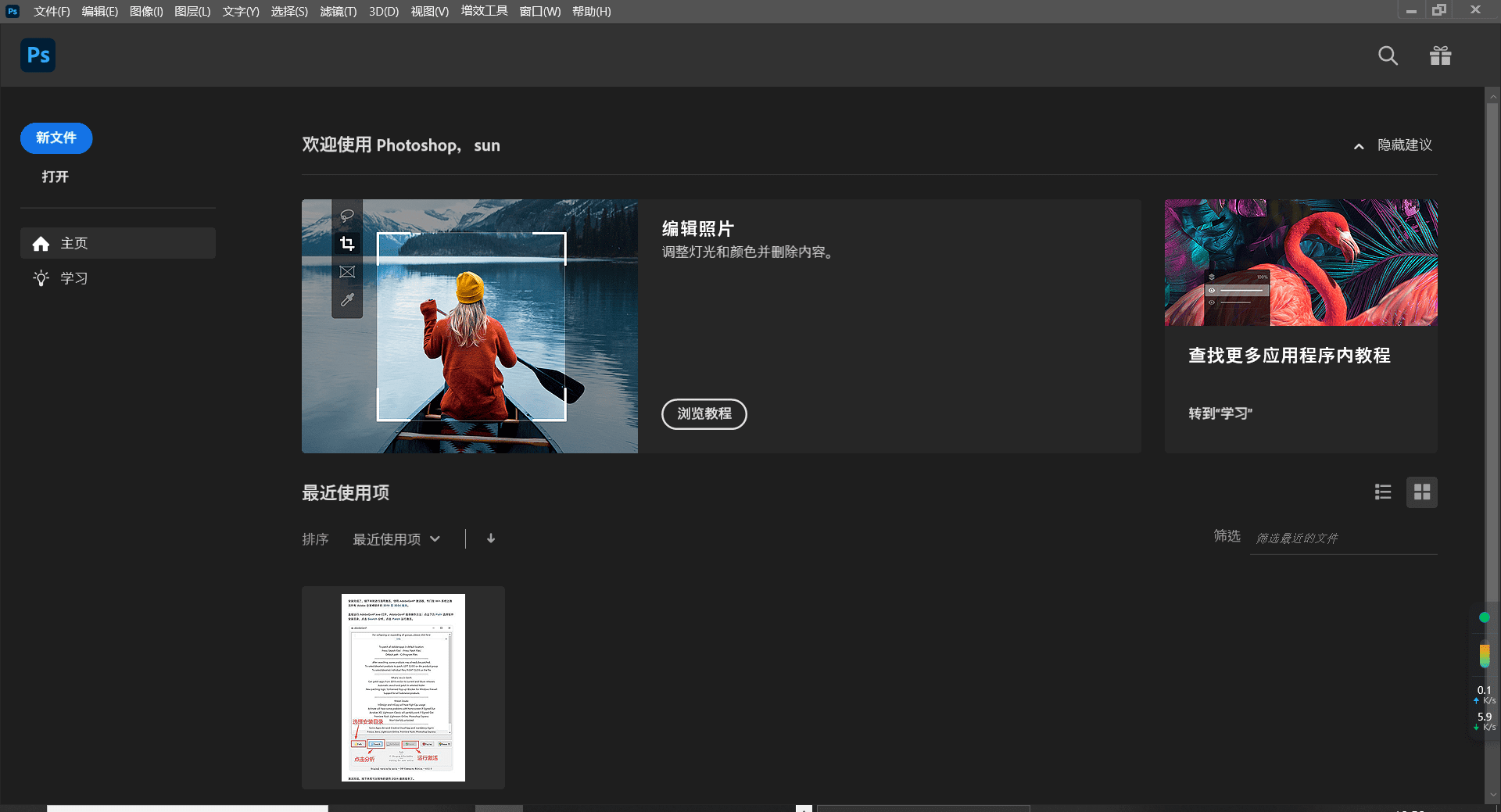Viewport: 1501px width, 812px height.
Task: Open the 滤镜(T) menu
Action: 338,11
